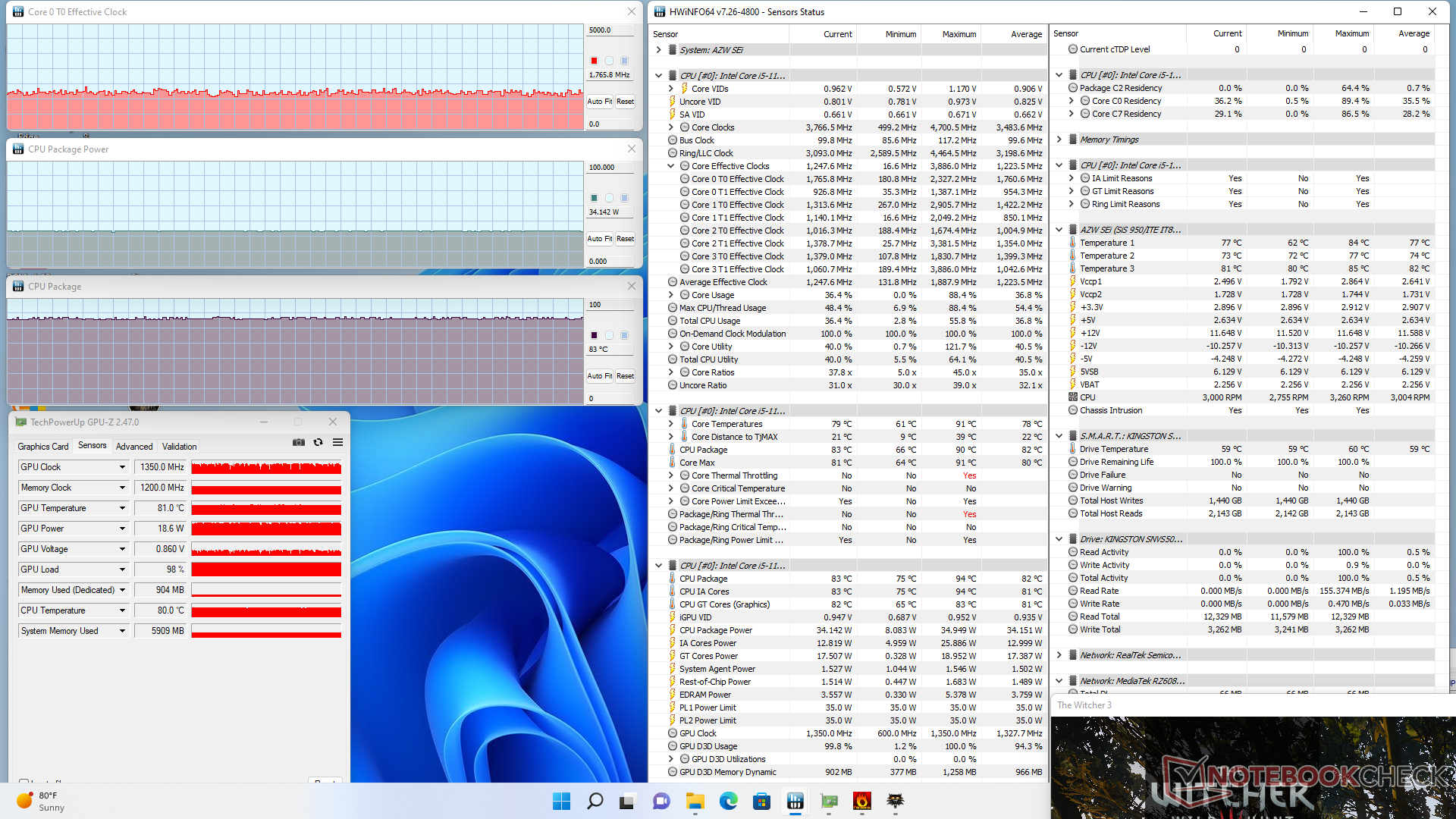1456x819 pixels.
Task: Open File Explorer from the taskbar
Action: click(695, 802)
